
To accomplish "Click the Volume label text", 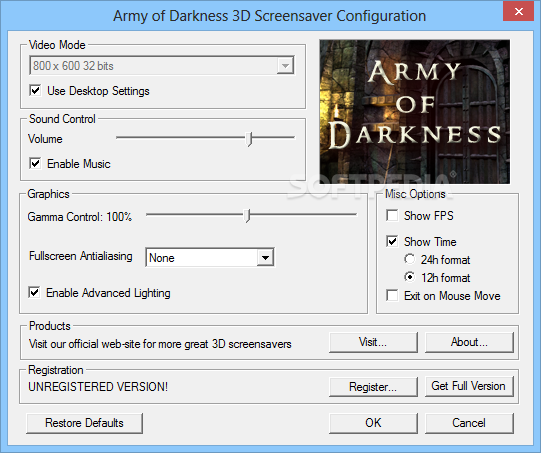I will 45,139.
